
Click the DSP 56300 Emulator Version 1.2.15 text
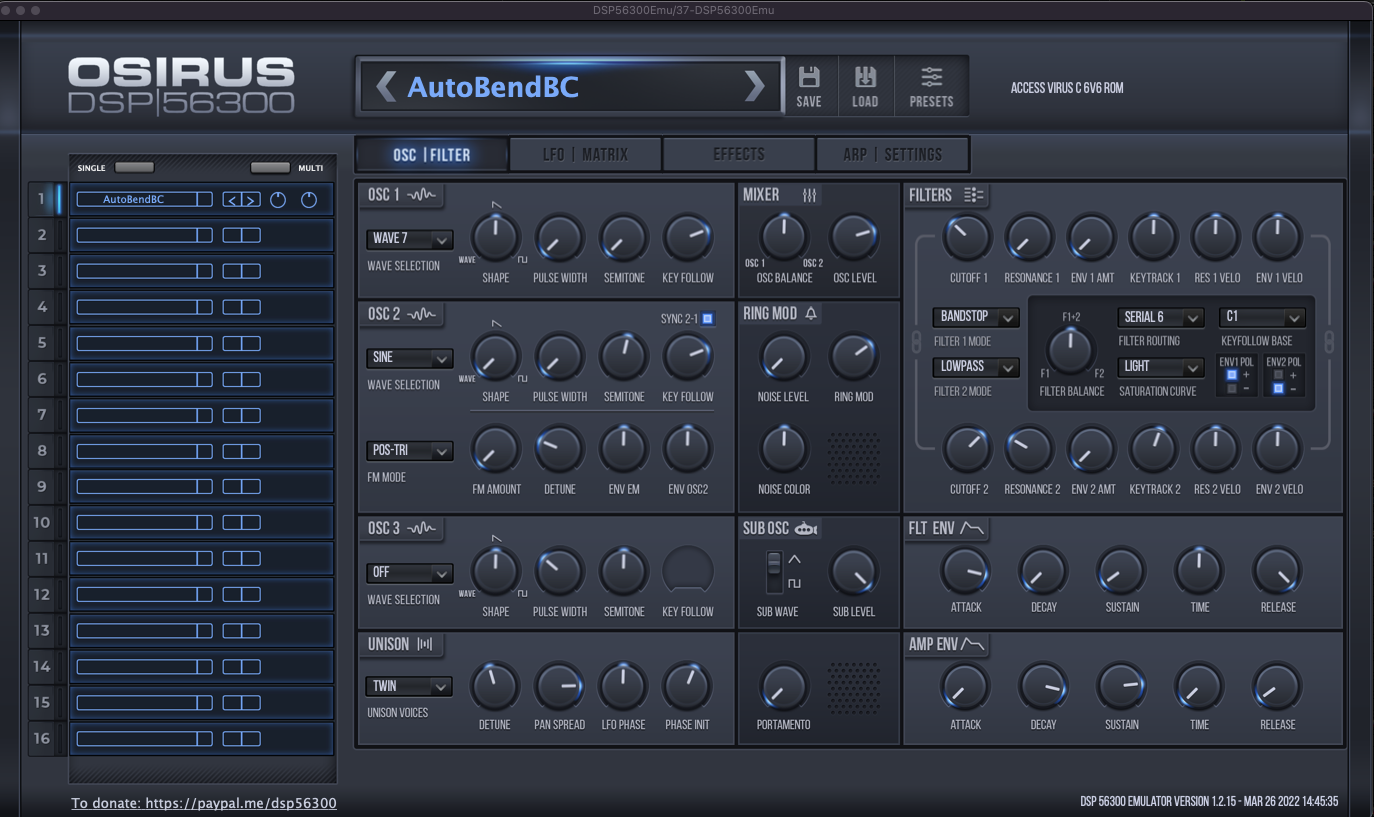[x=1209, y=802]
